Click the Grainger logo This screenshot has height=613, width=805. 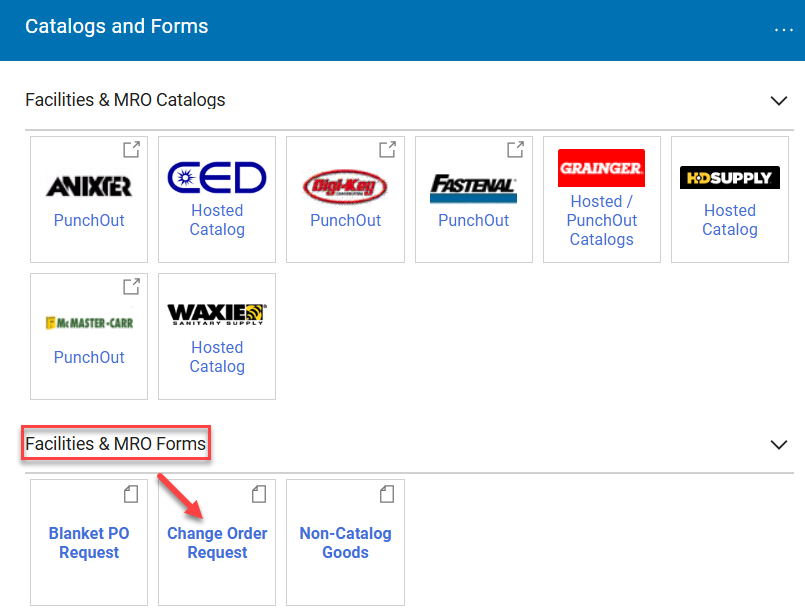tap(601, 168)
